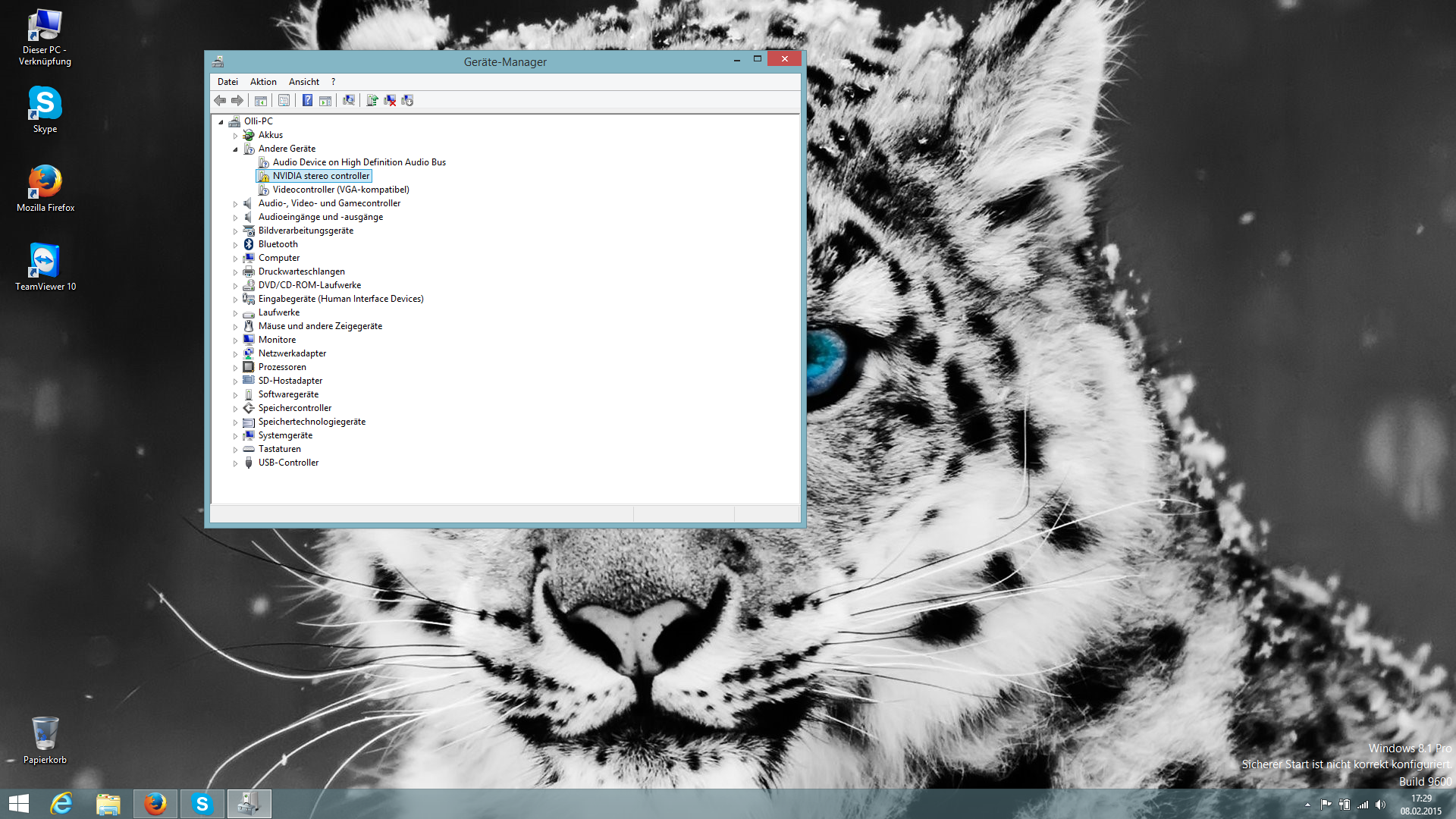Select NVIDIA stereo controller device

(x=321, y=176)
